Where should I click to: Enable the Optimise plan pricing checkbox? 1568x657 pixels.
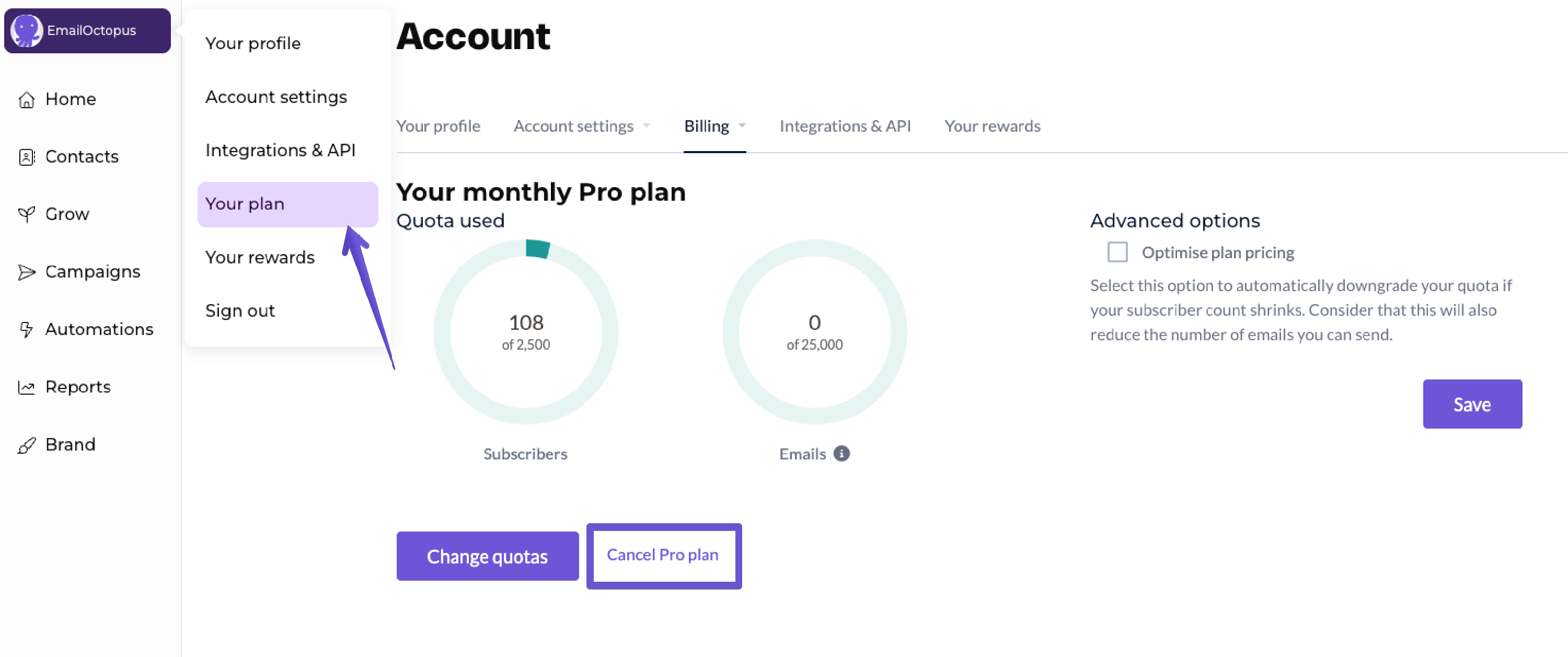1117,252
